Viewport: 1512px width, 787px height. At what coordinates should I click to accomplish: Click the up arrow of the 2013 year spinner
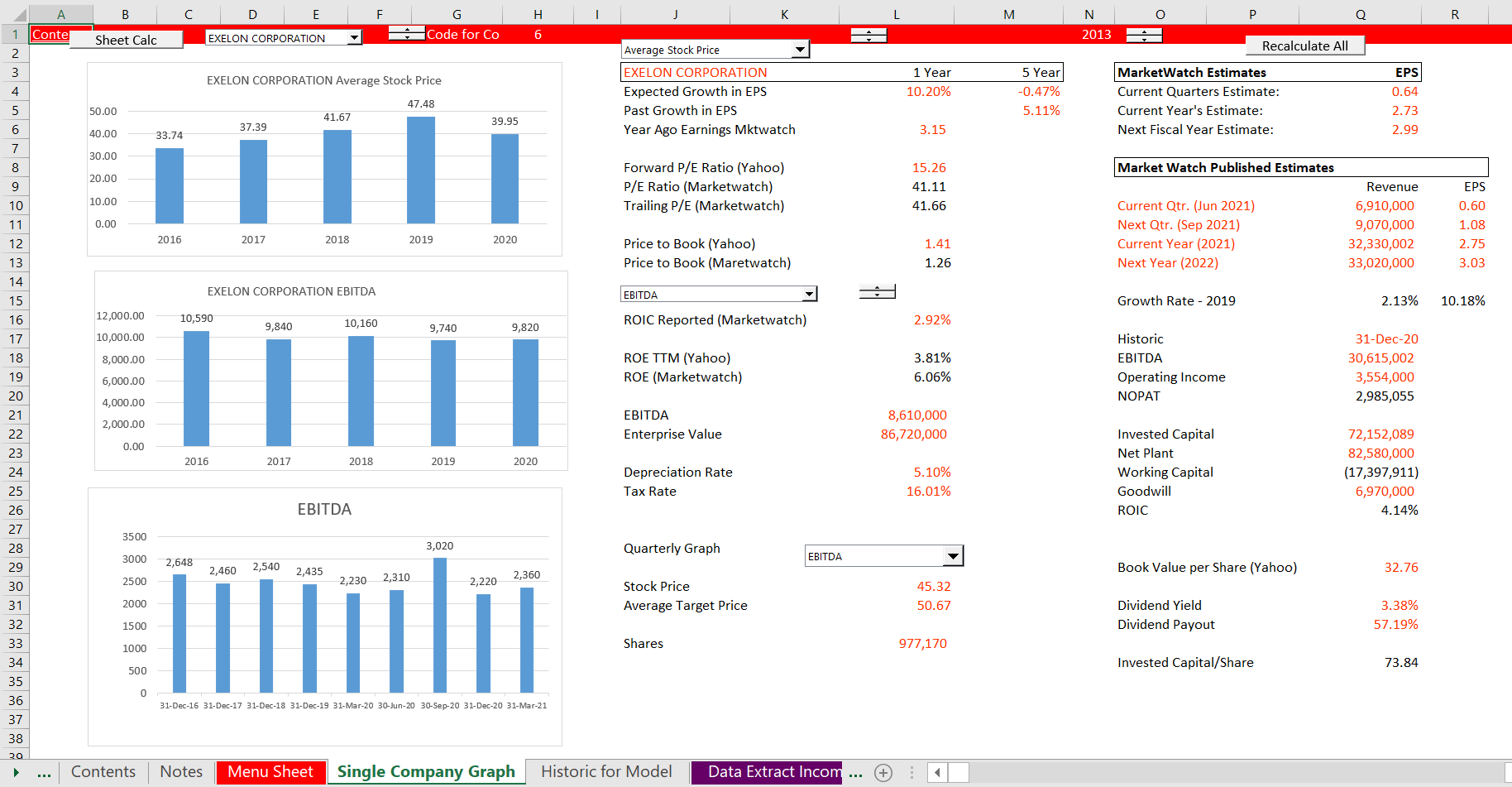[x=1144, y=31]
